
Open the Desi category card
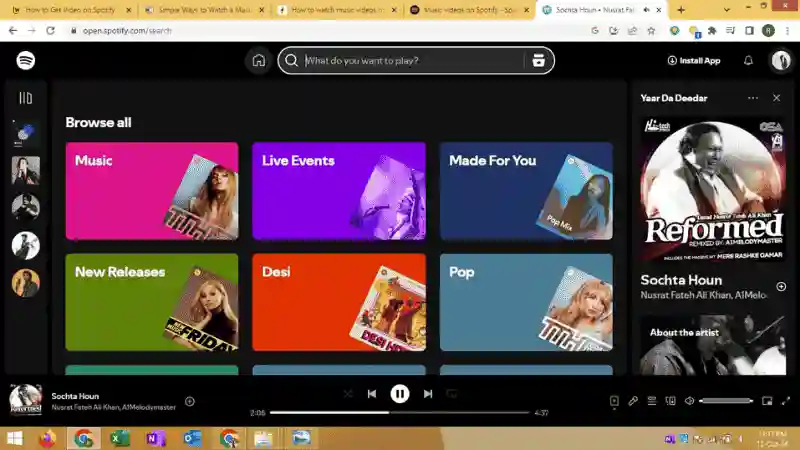339,302
